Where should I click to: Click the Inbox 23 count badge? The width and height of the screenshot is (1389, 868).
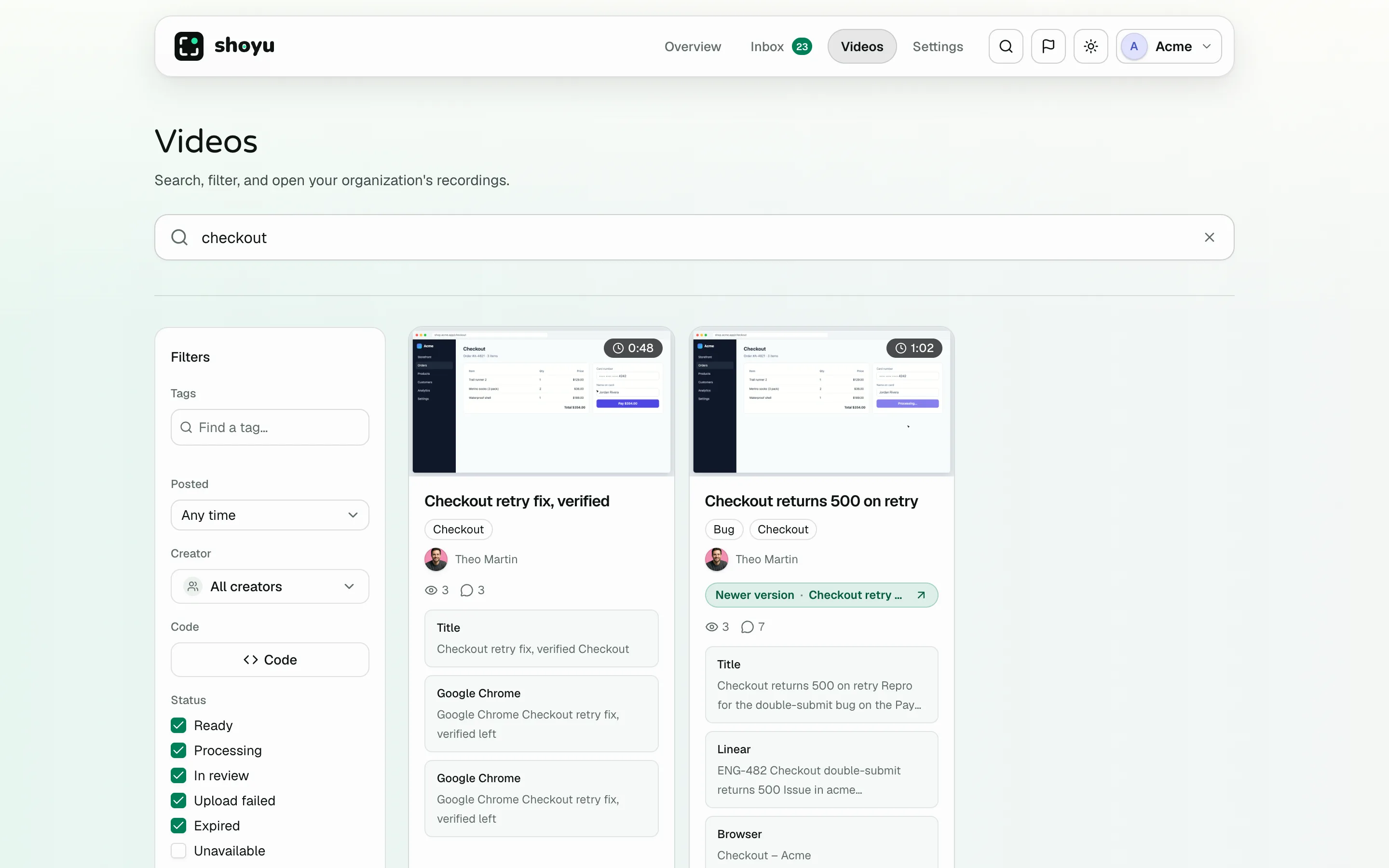pyautogui.click(x=802, y=46)
